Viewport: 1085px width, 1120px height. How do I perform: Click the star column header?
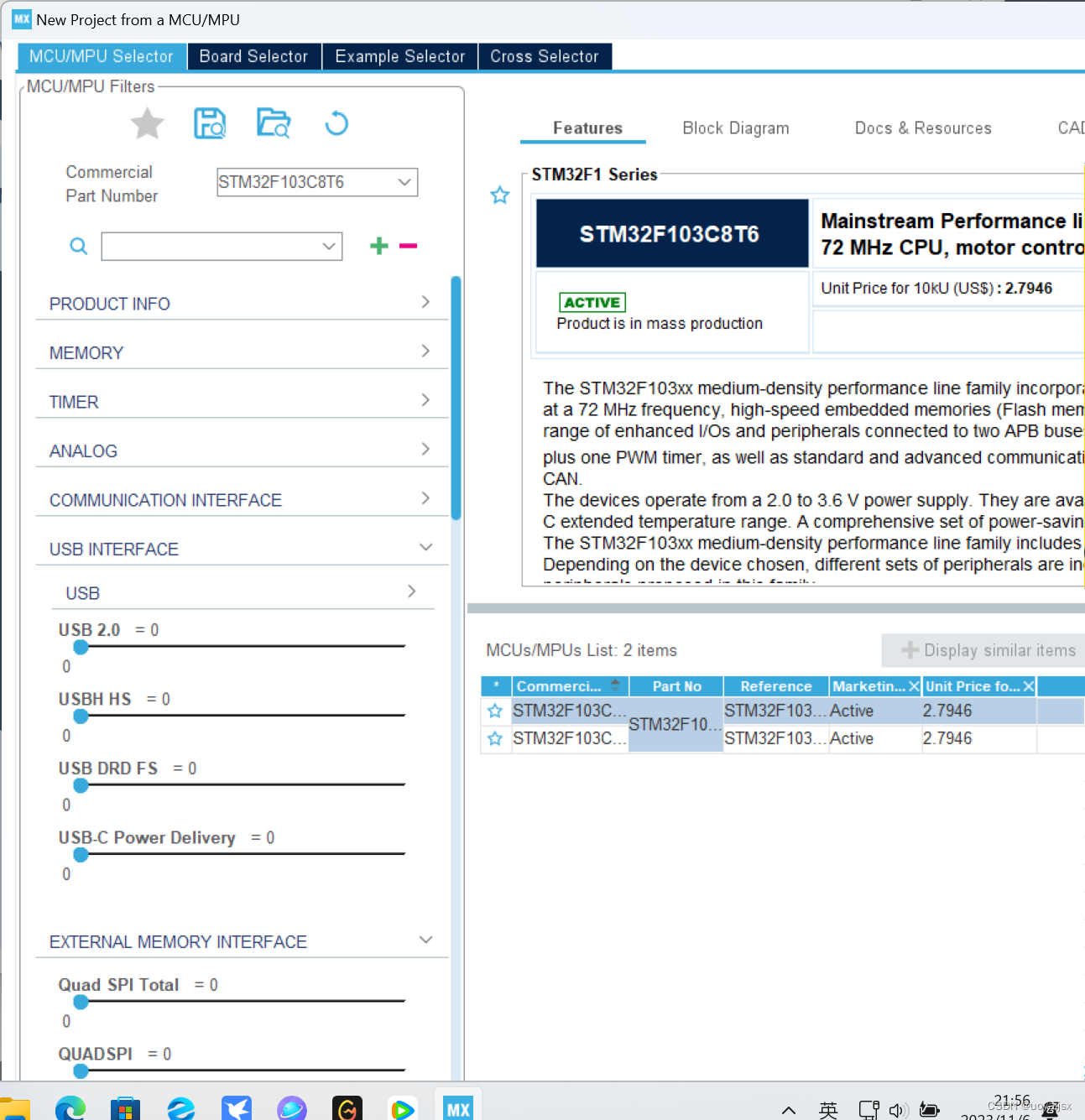[x=496, y=686]
